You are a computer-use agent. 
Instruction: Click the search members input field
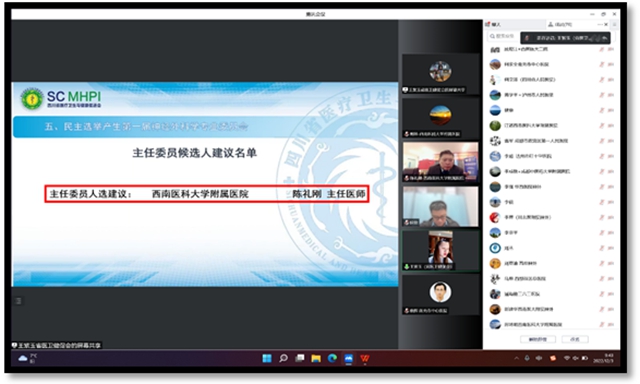coord(503,36)
